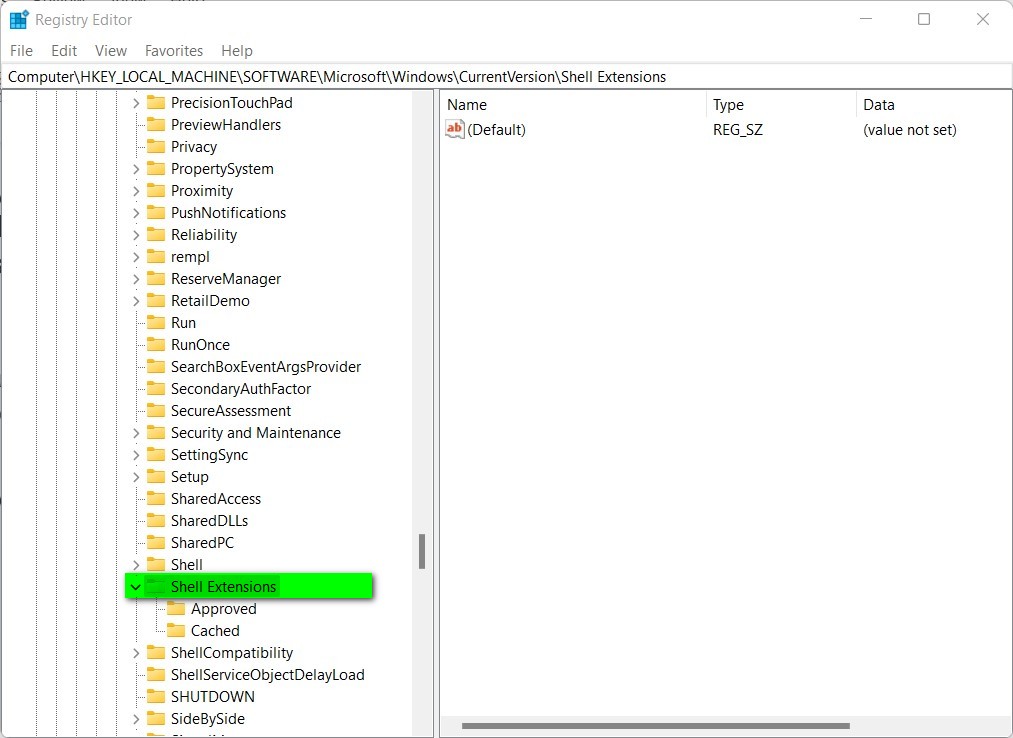Open the Help menu
Screen dimensions: 1013x738
pyautogui.click(x=236, y=50)
